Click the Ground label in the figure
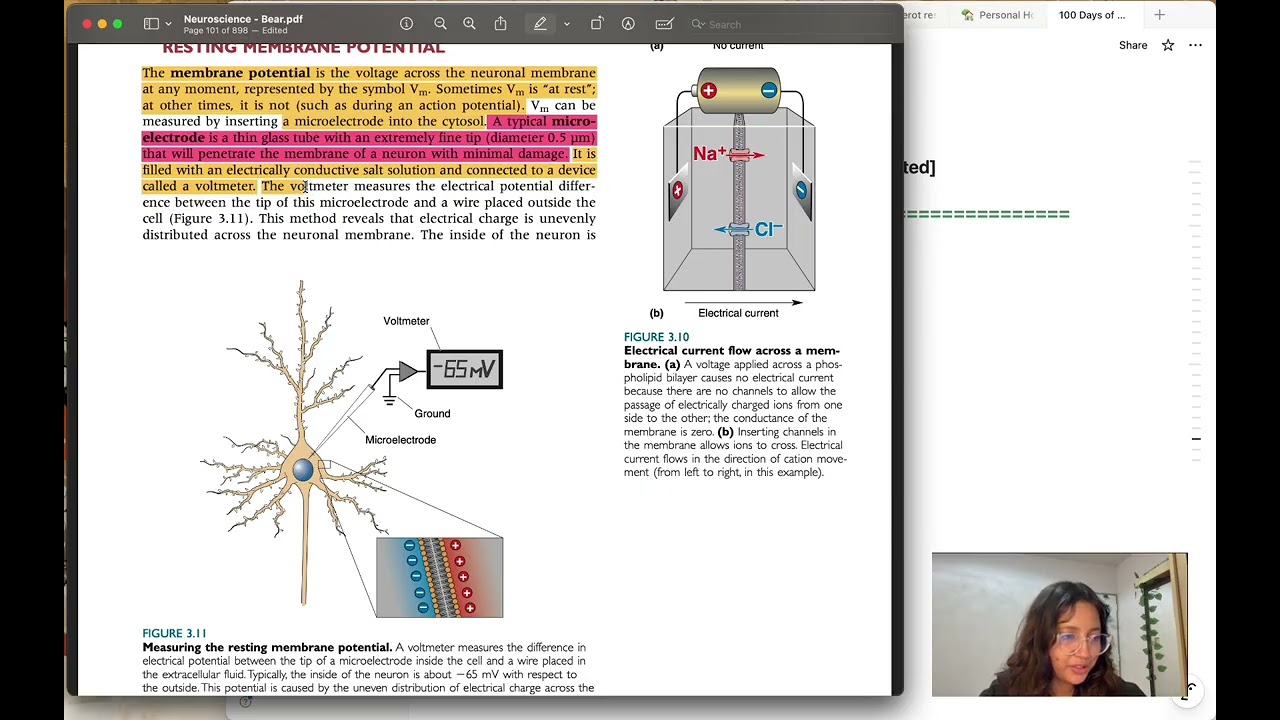The height and width of the screenshot is (720, 1280). pyautogui.click(x=432, y=413)
